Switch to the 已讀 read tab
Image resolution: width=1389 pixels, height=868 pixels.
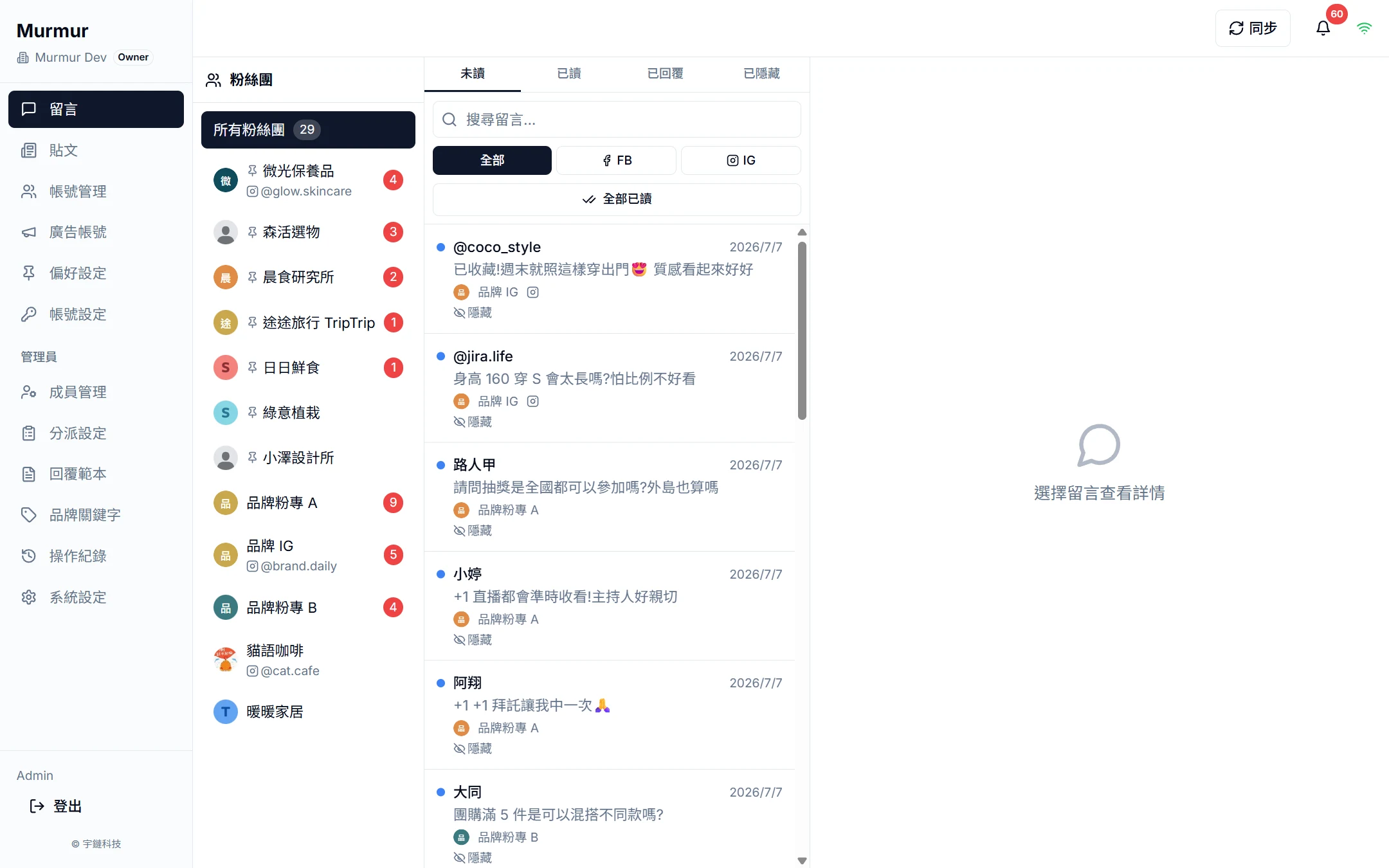pyautogui.click(x=569, y=74)
